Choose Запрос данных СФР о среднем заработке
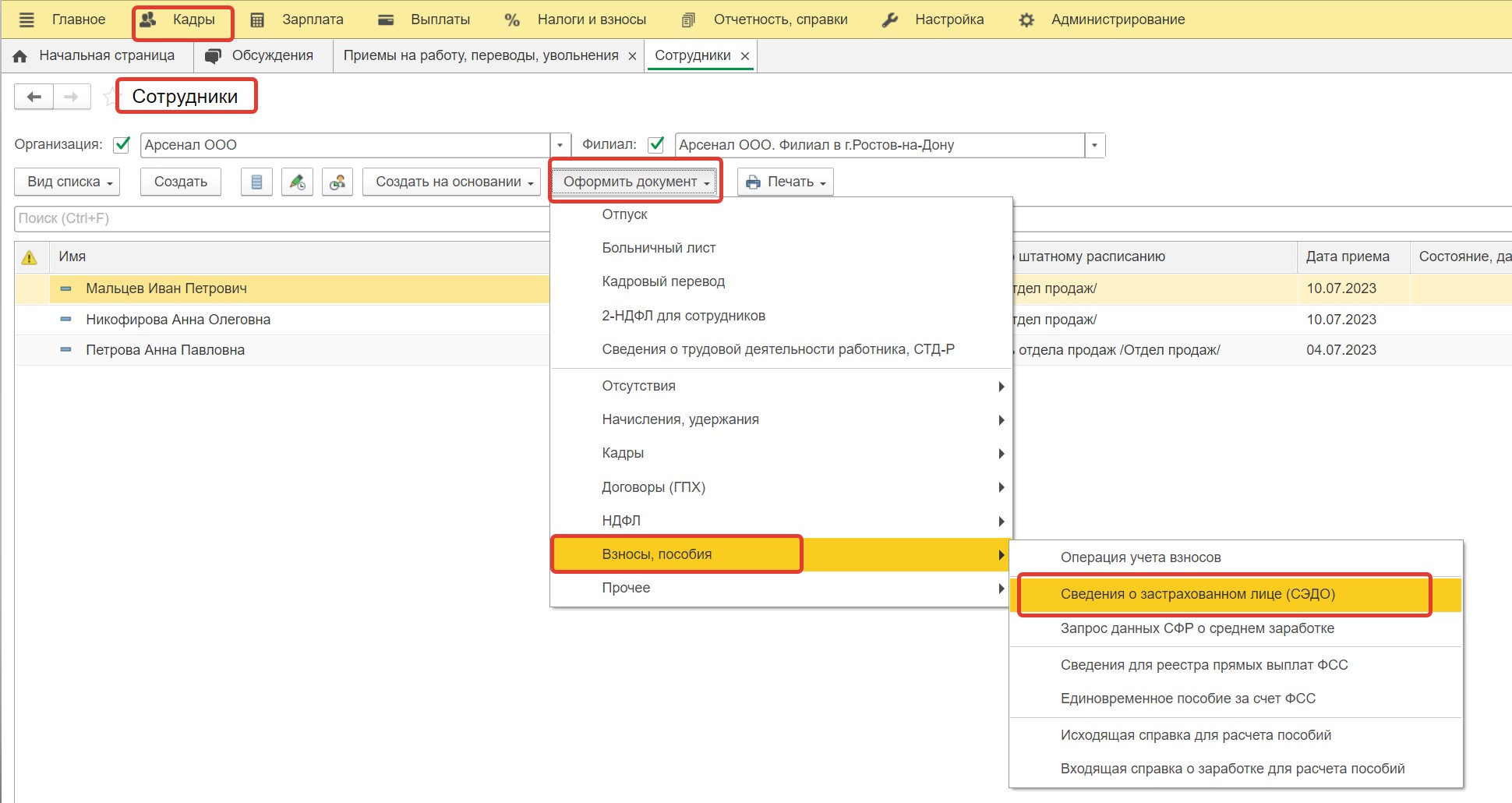 1236,628
